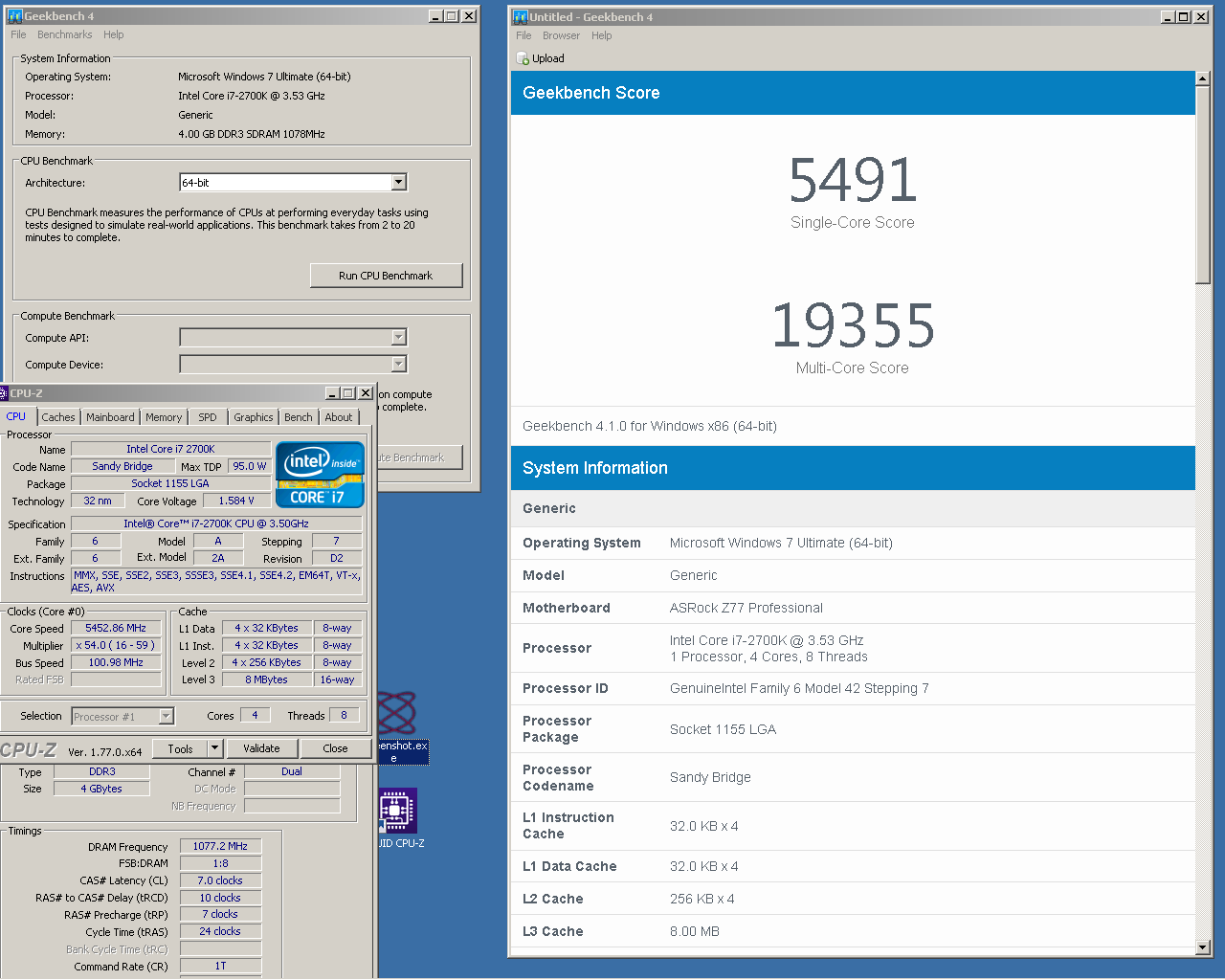This screenshot has width=1225, height=980.
Task: Open the screenshot.exe desktop icon
Action: [397, 714]
